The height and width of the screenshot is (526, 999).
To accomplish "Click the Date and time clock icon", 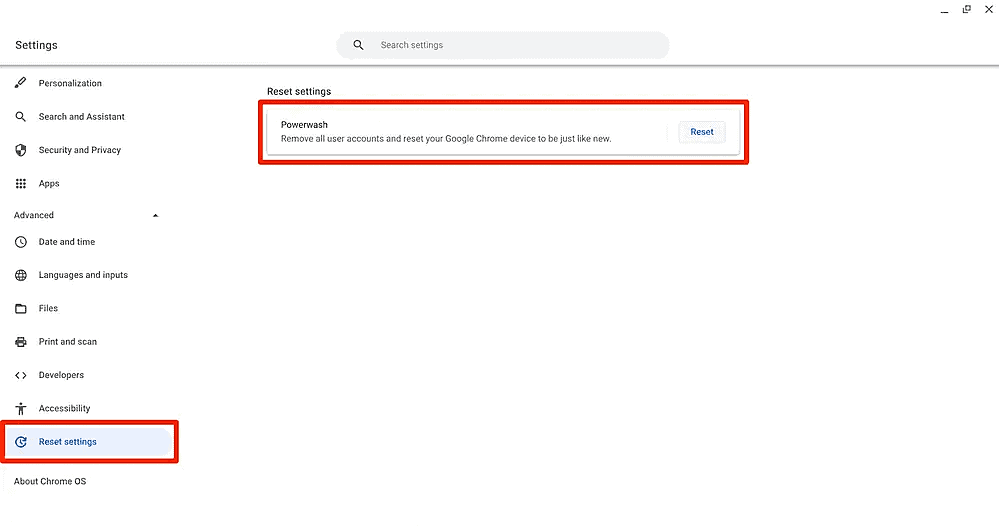I will coord(20,242).
